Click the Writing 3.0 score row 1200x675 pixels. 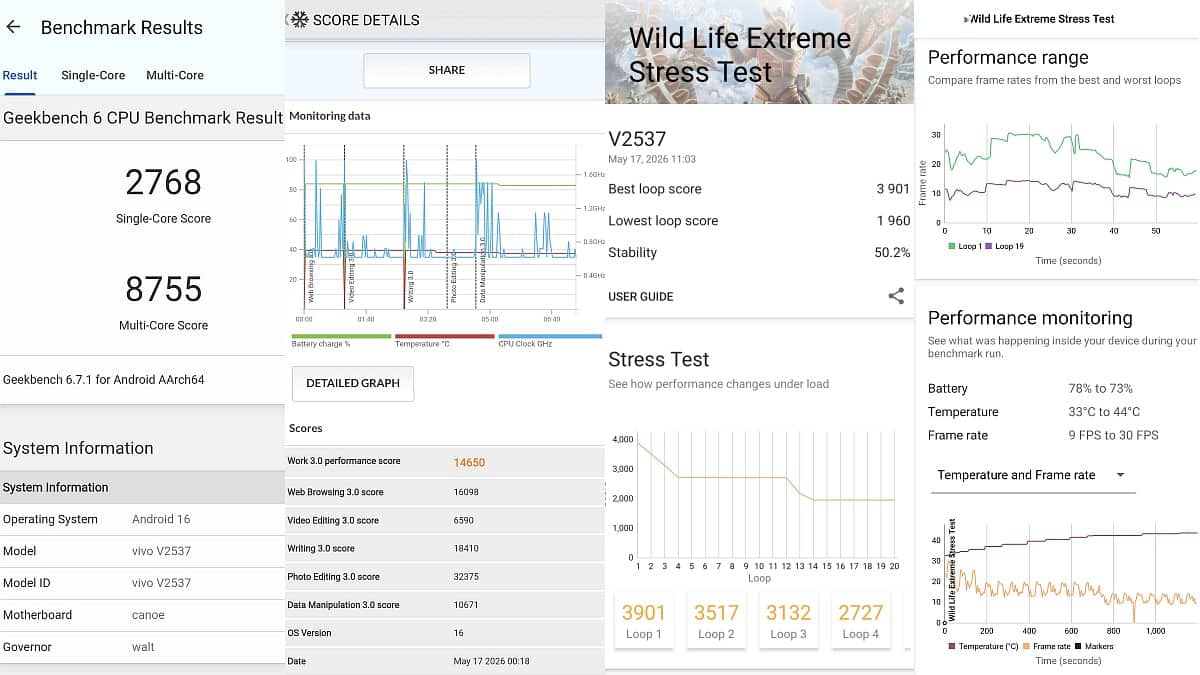click(445, 548)
